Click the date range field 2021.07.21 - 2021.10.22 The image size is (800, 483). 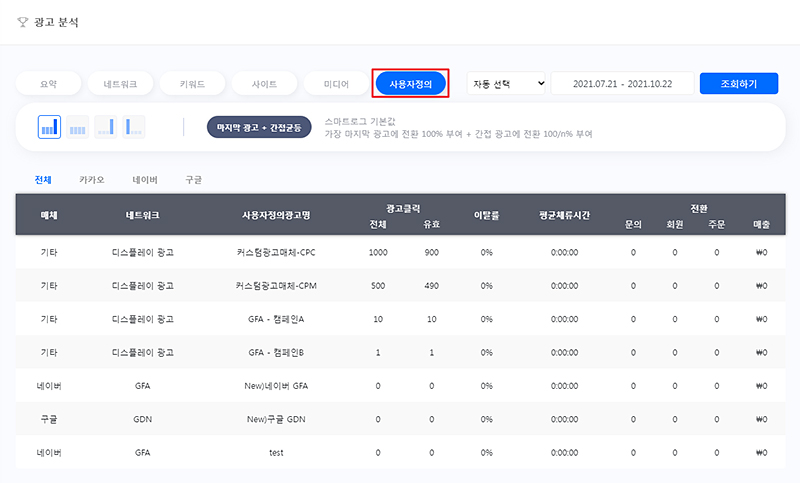pos(622,84)
